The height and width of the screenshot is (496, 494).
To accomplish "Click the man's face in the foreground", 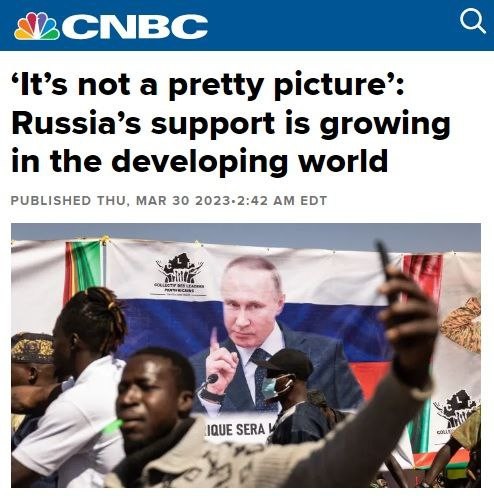I will pos(150,397).
